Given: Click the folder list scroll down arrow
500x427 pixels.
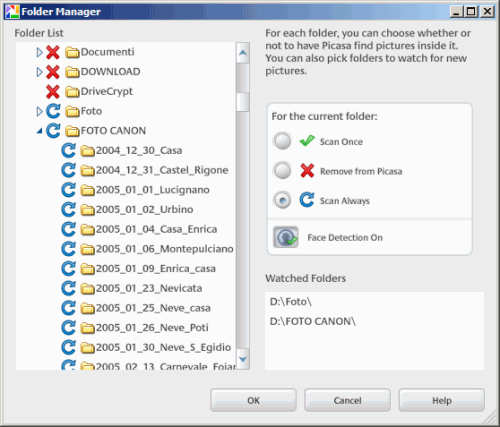Looking at the screenshot, I should (x=243, y=359).
